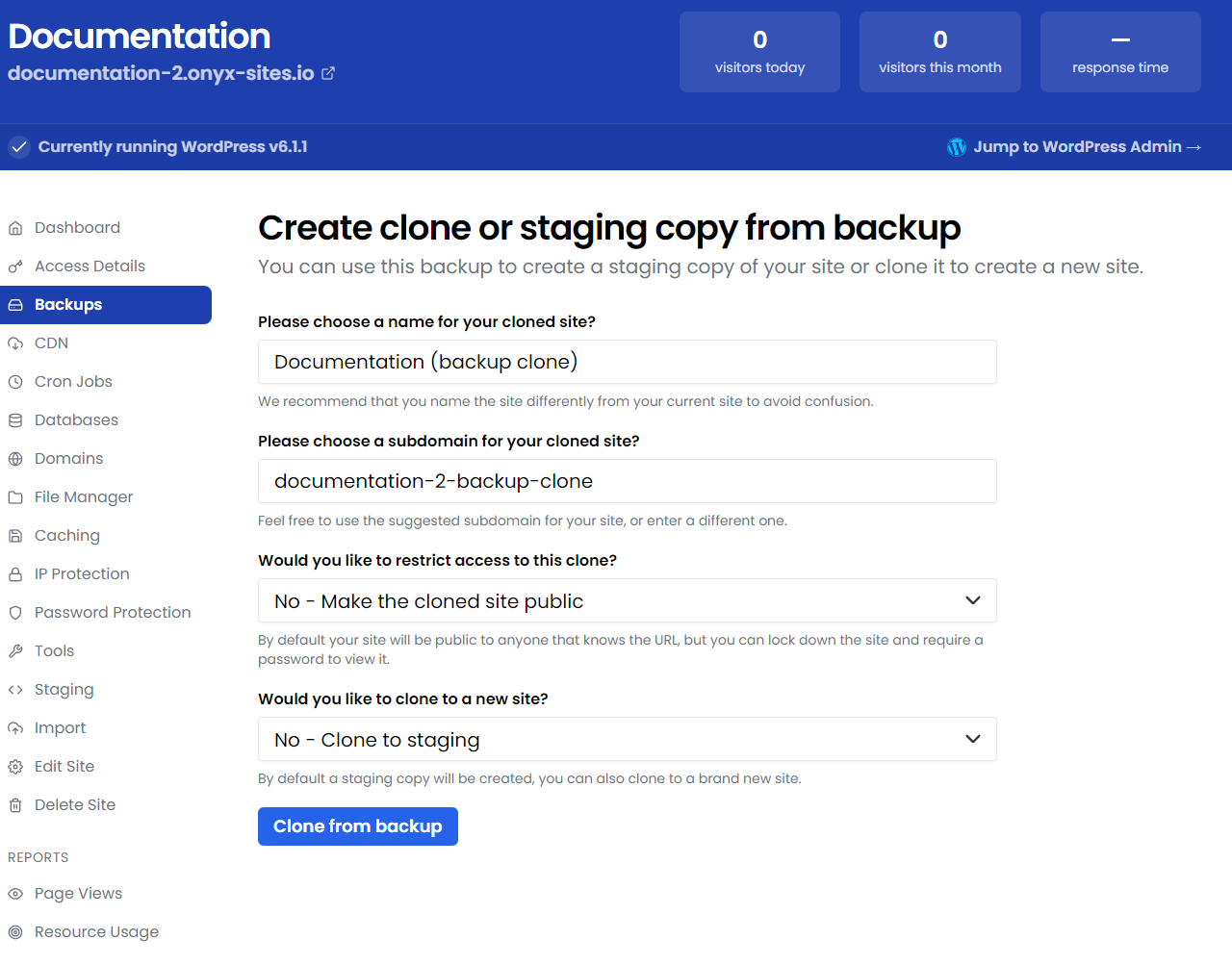Click the Resource Usage target icon
Screen dimensions: 1232x965
pyautogui.click(x=15, y=932)
